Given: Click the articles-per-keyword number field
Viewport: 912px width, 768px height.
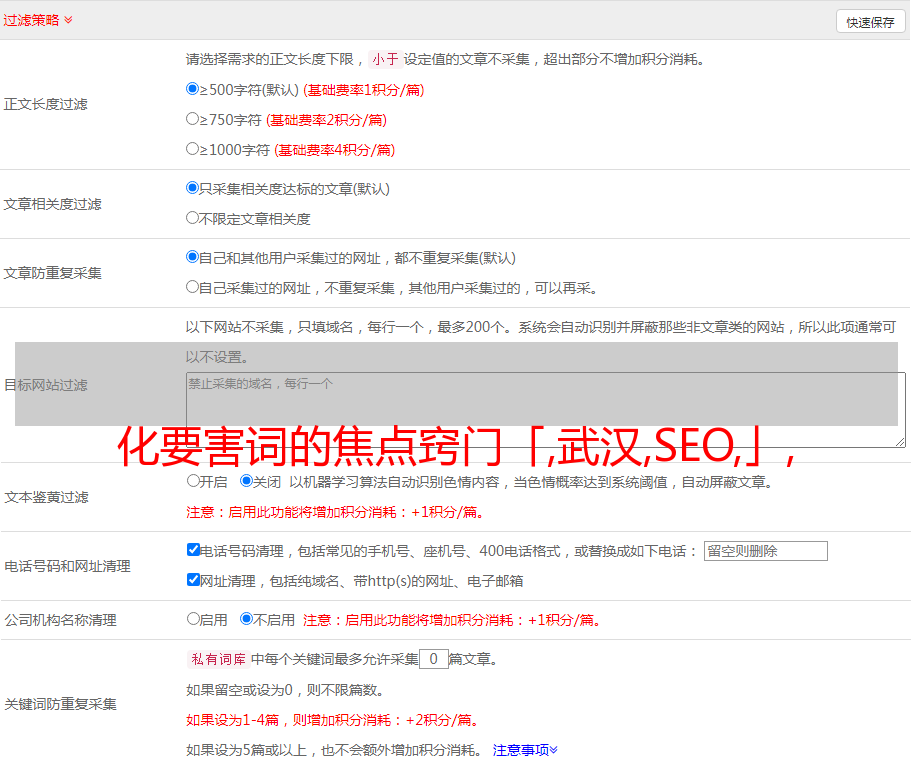Looking at the screenshot, I should (x=434, y=659).
